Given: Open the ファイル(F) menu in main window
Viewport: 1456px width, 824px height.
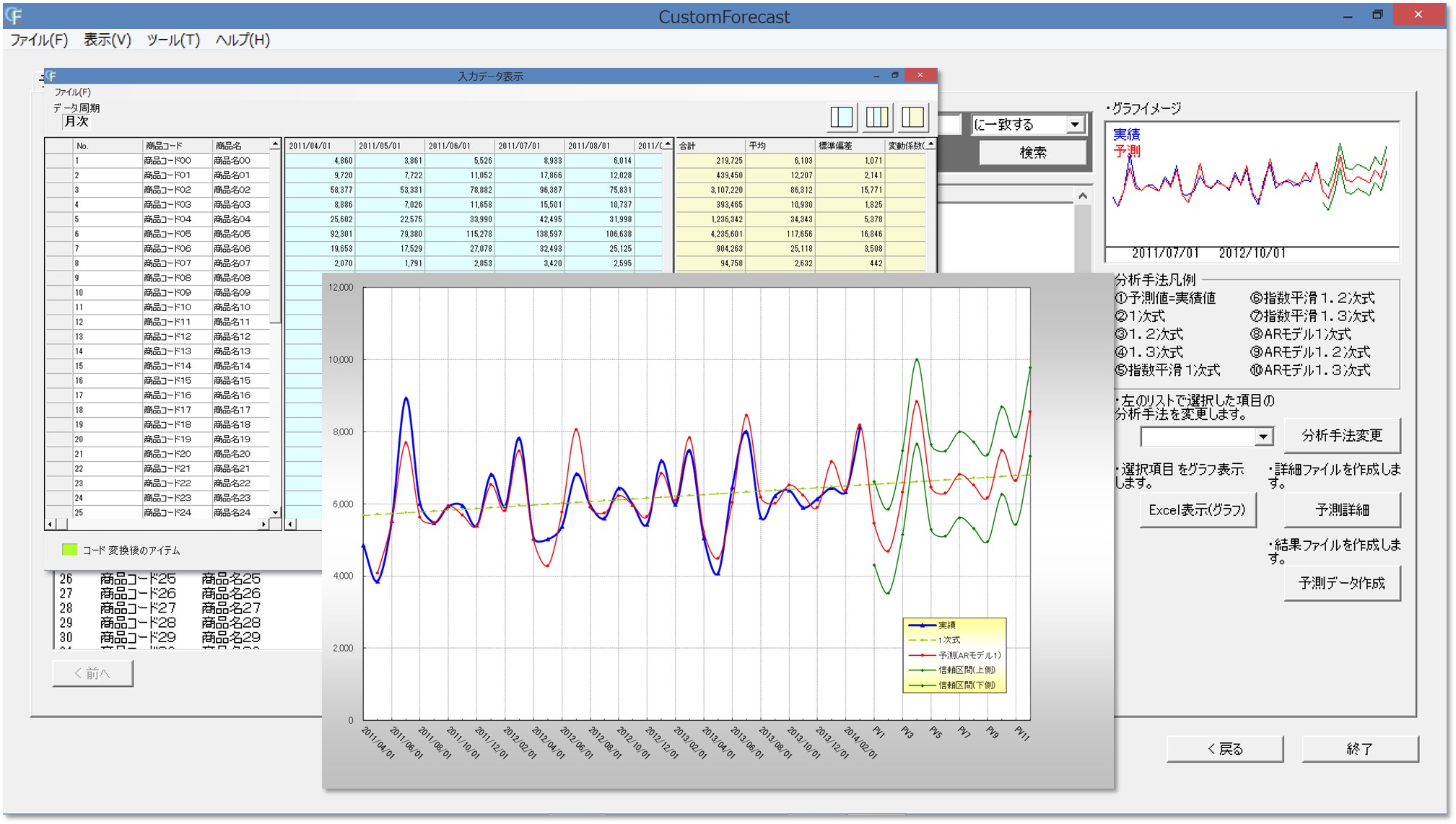Looking at the screenshot, I should (39, 40).
